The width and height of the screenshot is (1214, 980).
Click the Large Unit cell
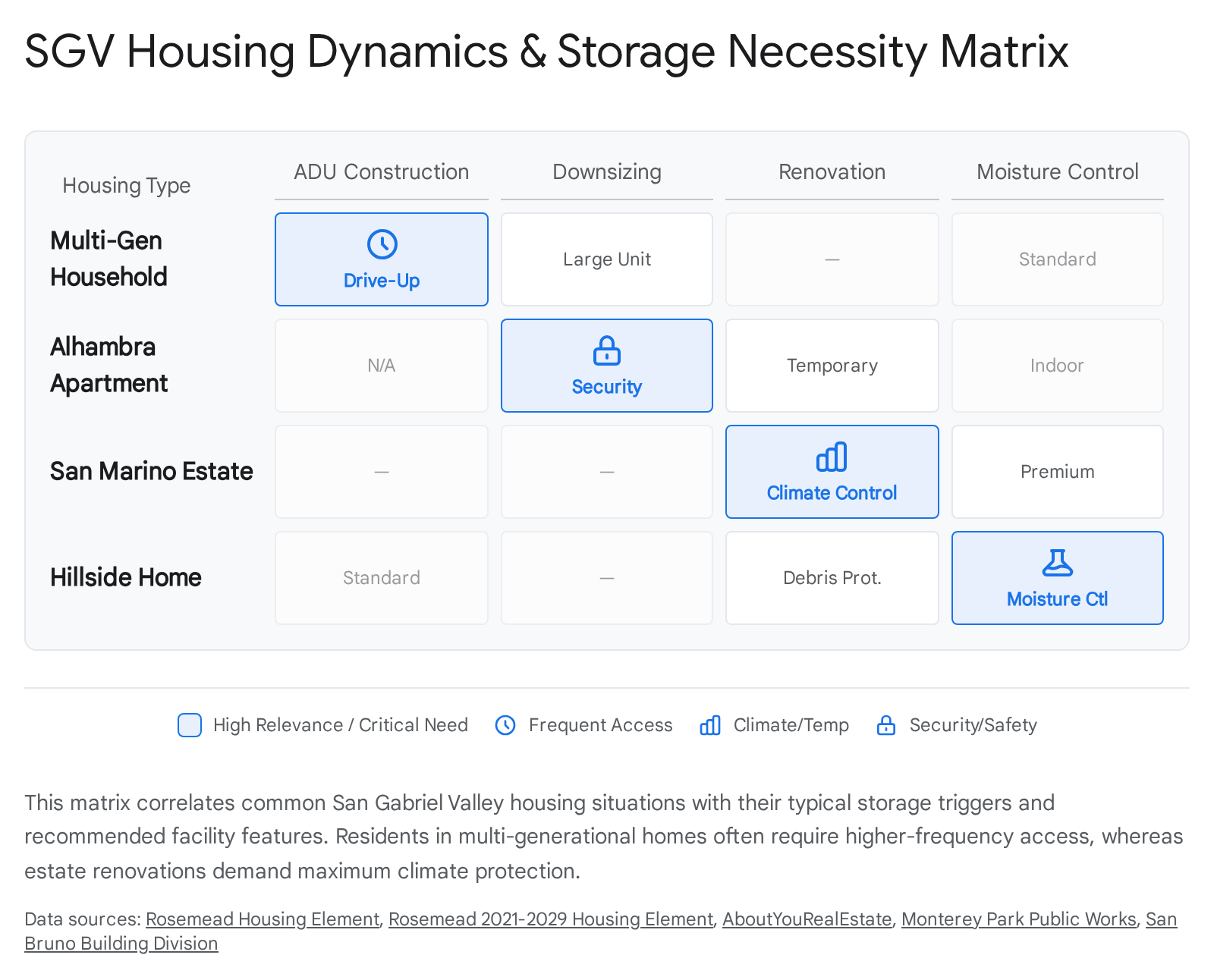606,259
